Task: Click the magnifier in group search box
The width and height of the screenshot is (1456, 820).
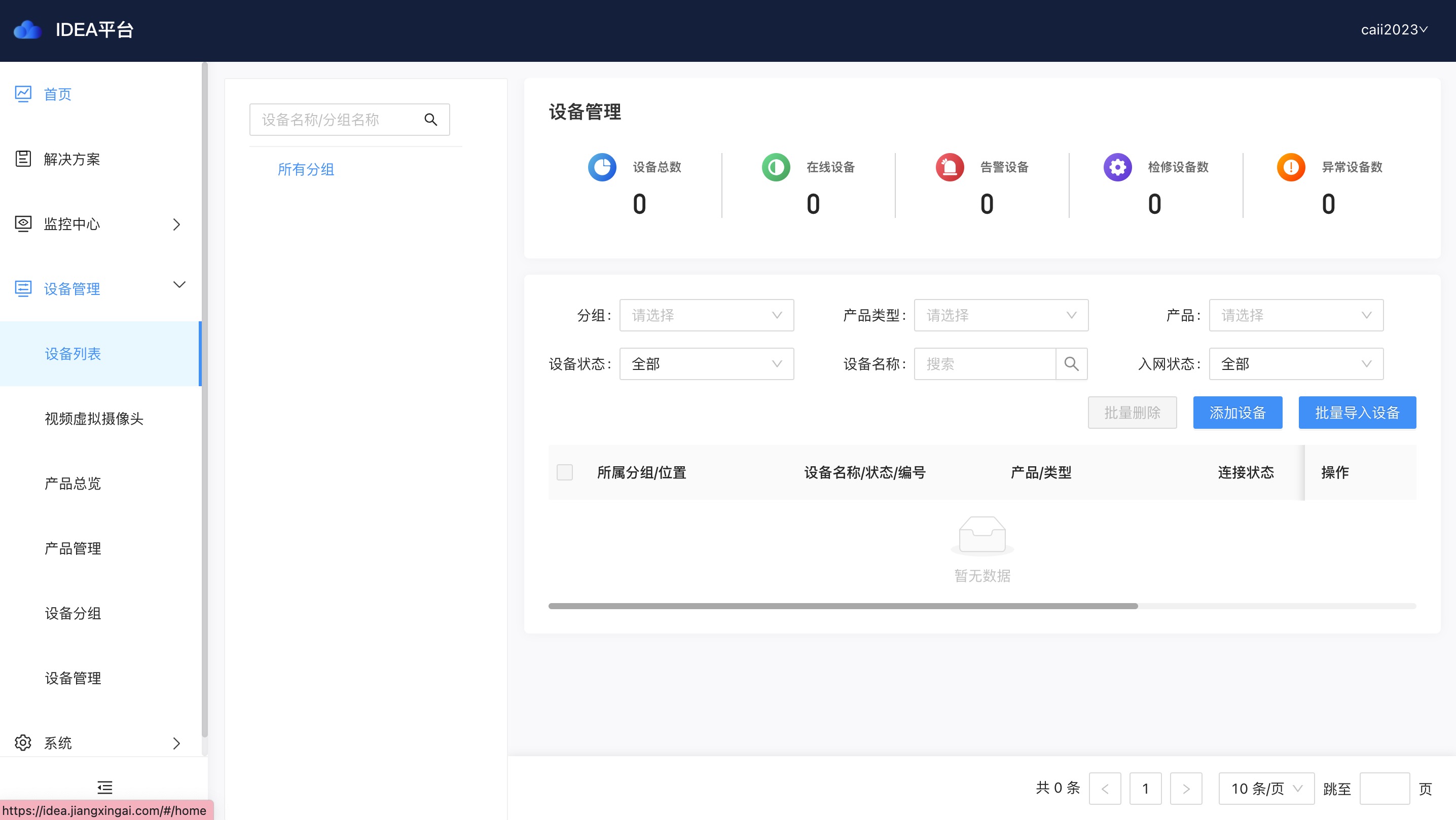Action: point(431,120)
